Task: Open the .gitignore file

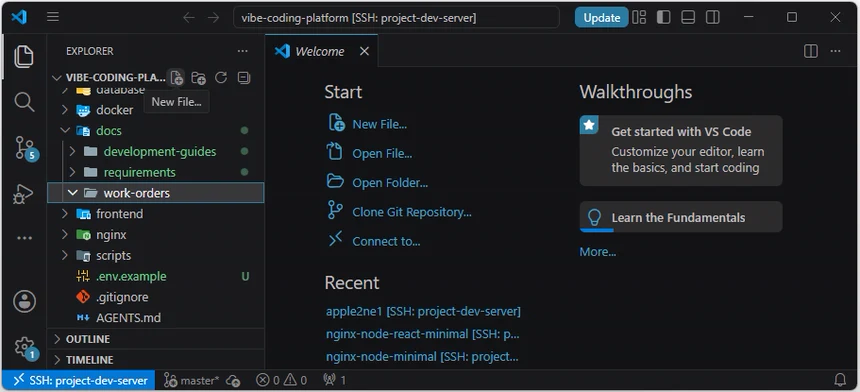Action: click(156, 297)
